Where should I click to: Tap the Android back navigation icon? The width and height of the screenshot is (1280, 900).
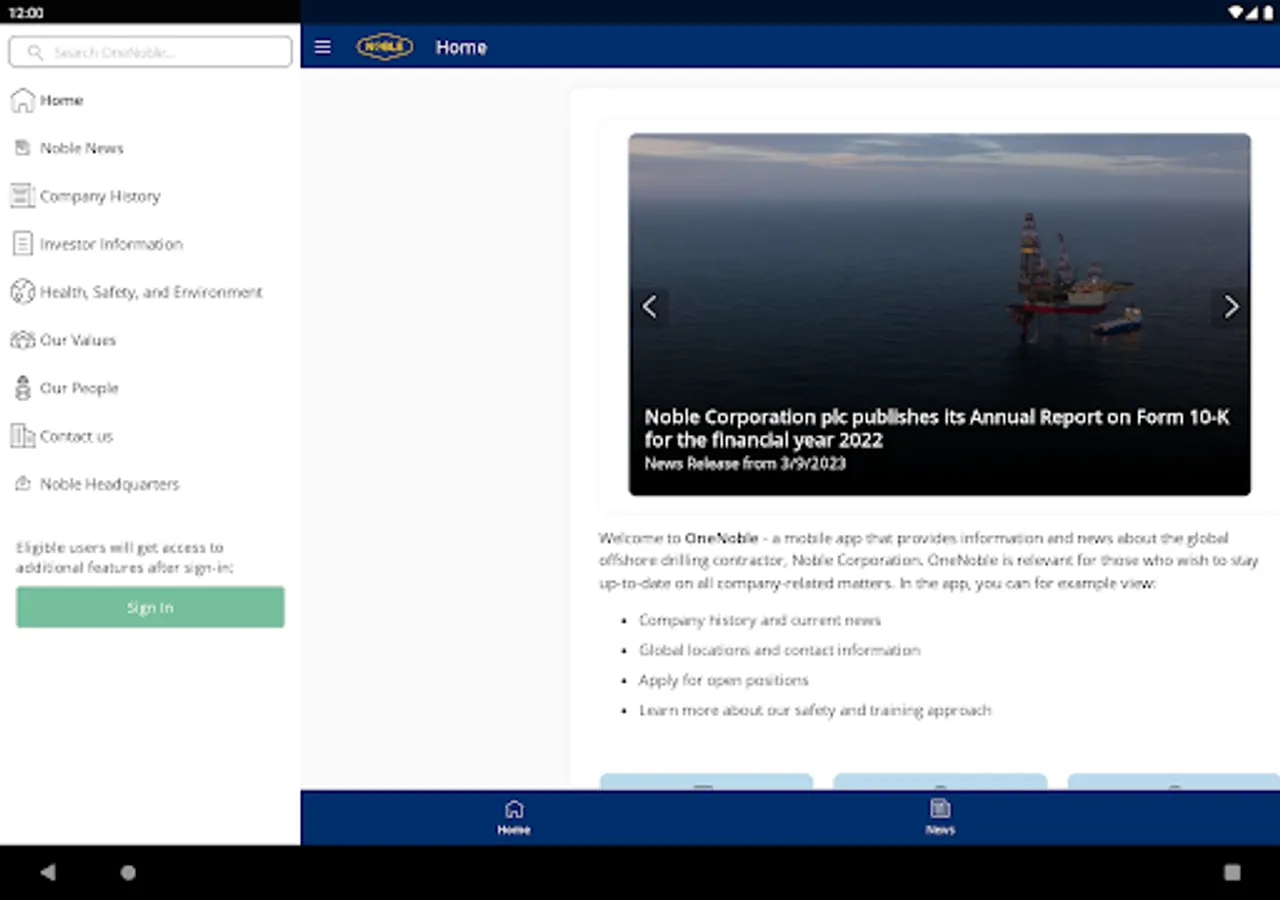point(47,872)
